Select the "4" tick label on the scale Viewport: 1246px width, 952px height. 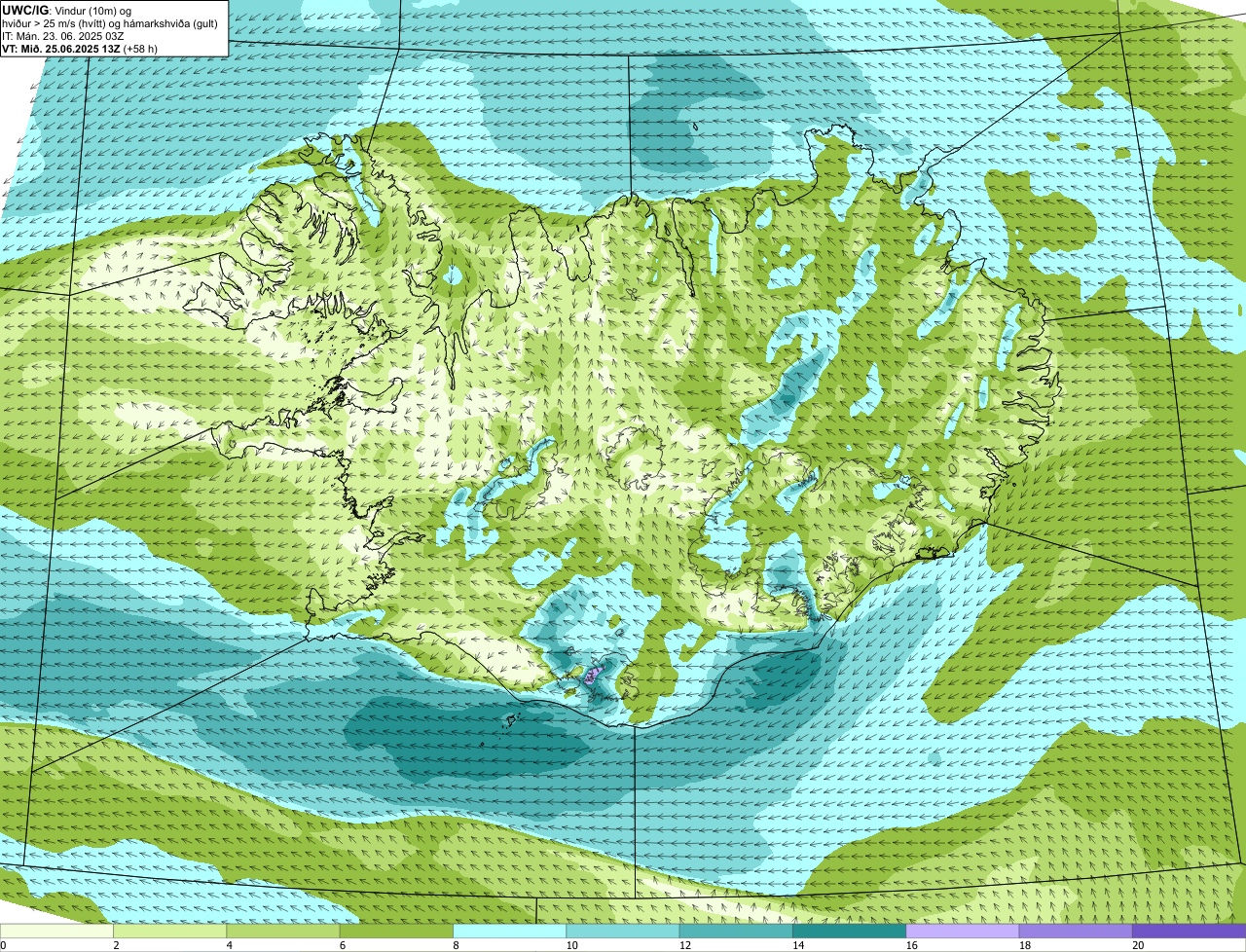pyautogui.click(x=229, y=945)
